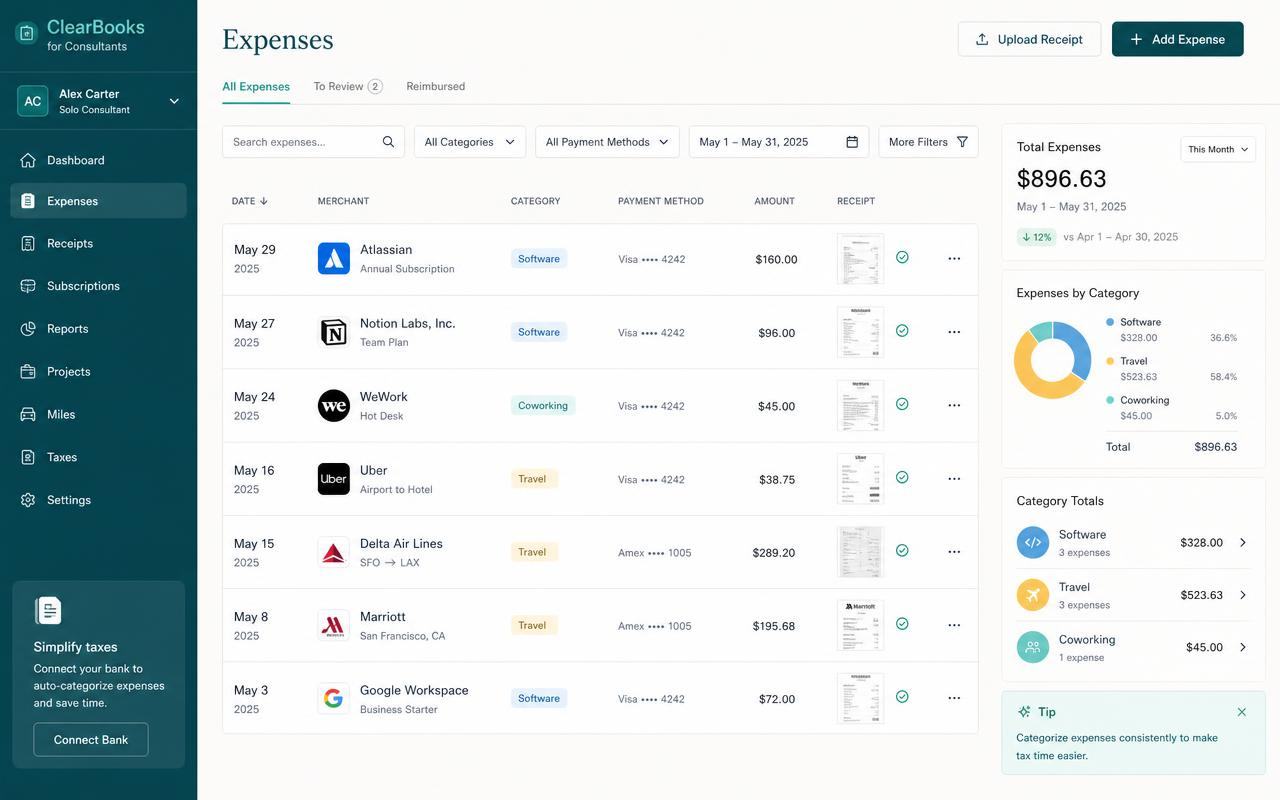The image size is (1280, 800).
Task: Open the Atlassian row more-options menu
Action: (x=954, y=258)
